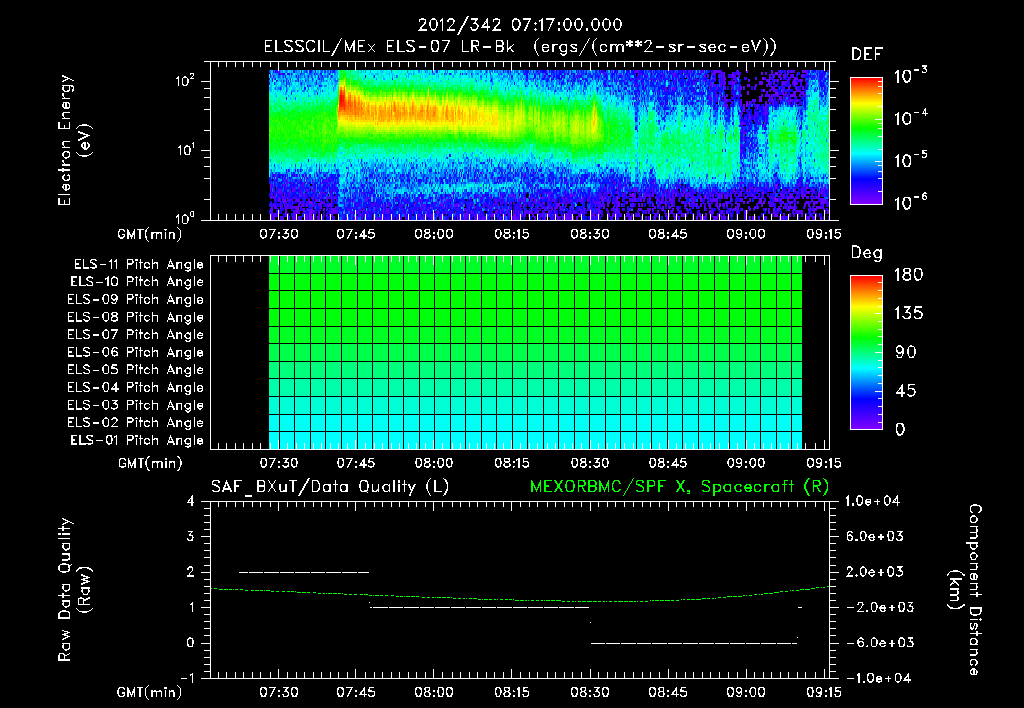Click the 07:45 tick label under spectrogram
Image resolution: width=1024 pixels, height=708 pixels.
356,234
